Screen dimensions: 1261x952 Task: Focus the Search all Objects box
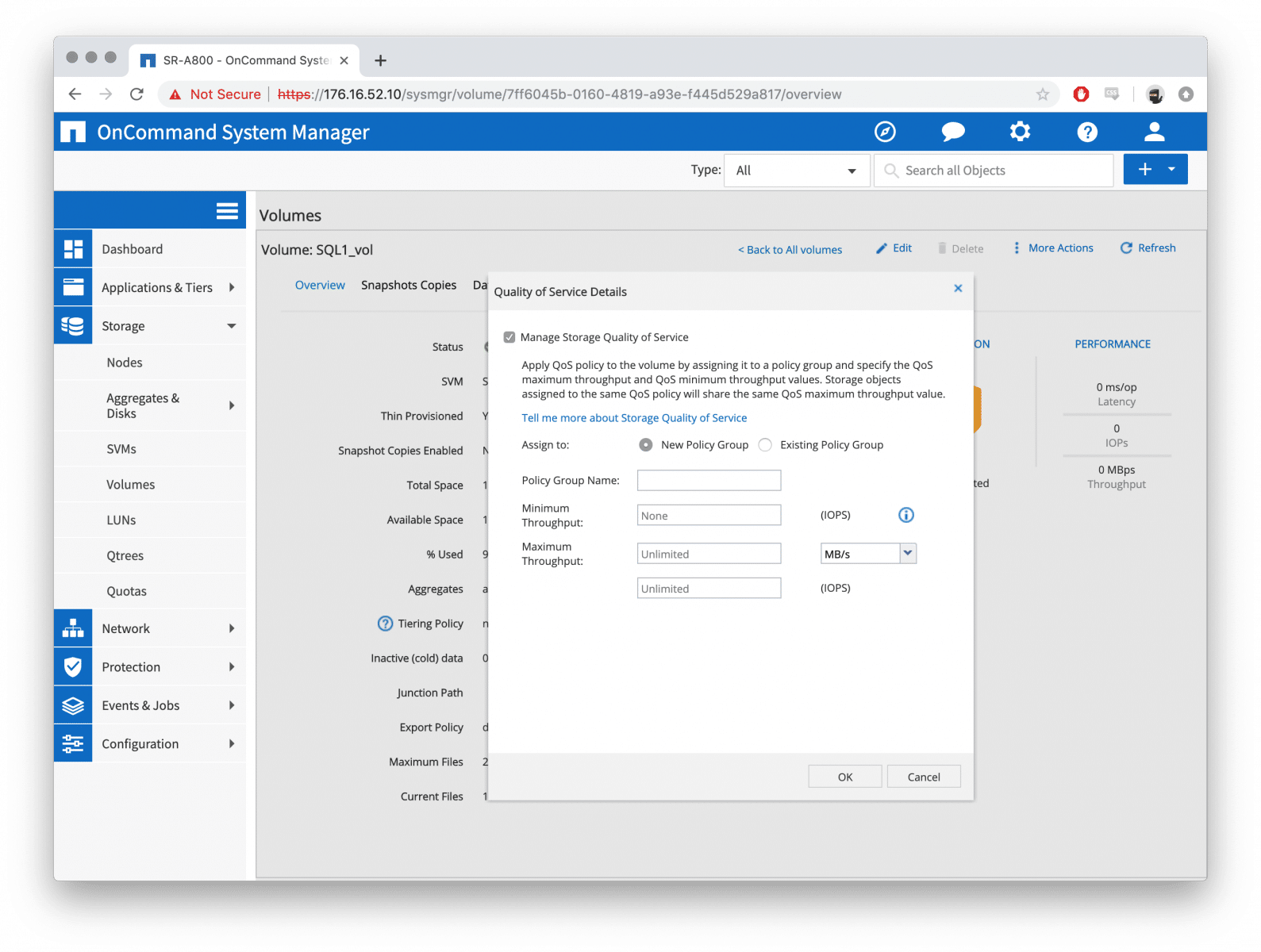(994, 171)
